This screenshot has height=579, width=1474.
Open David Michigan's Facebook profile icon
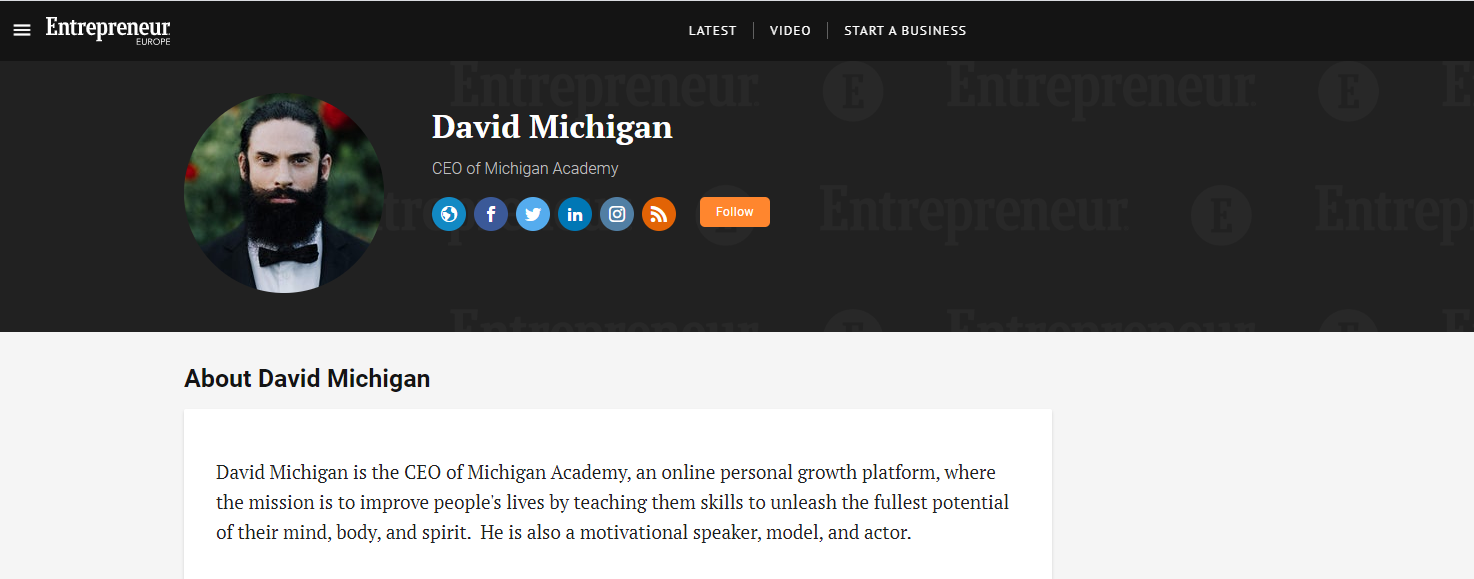pyautogui.click(x=491, y=214)
